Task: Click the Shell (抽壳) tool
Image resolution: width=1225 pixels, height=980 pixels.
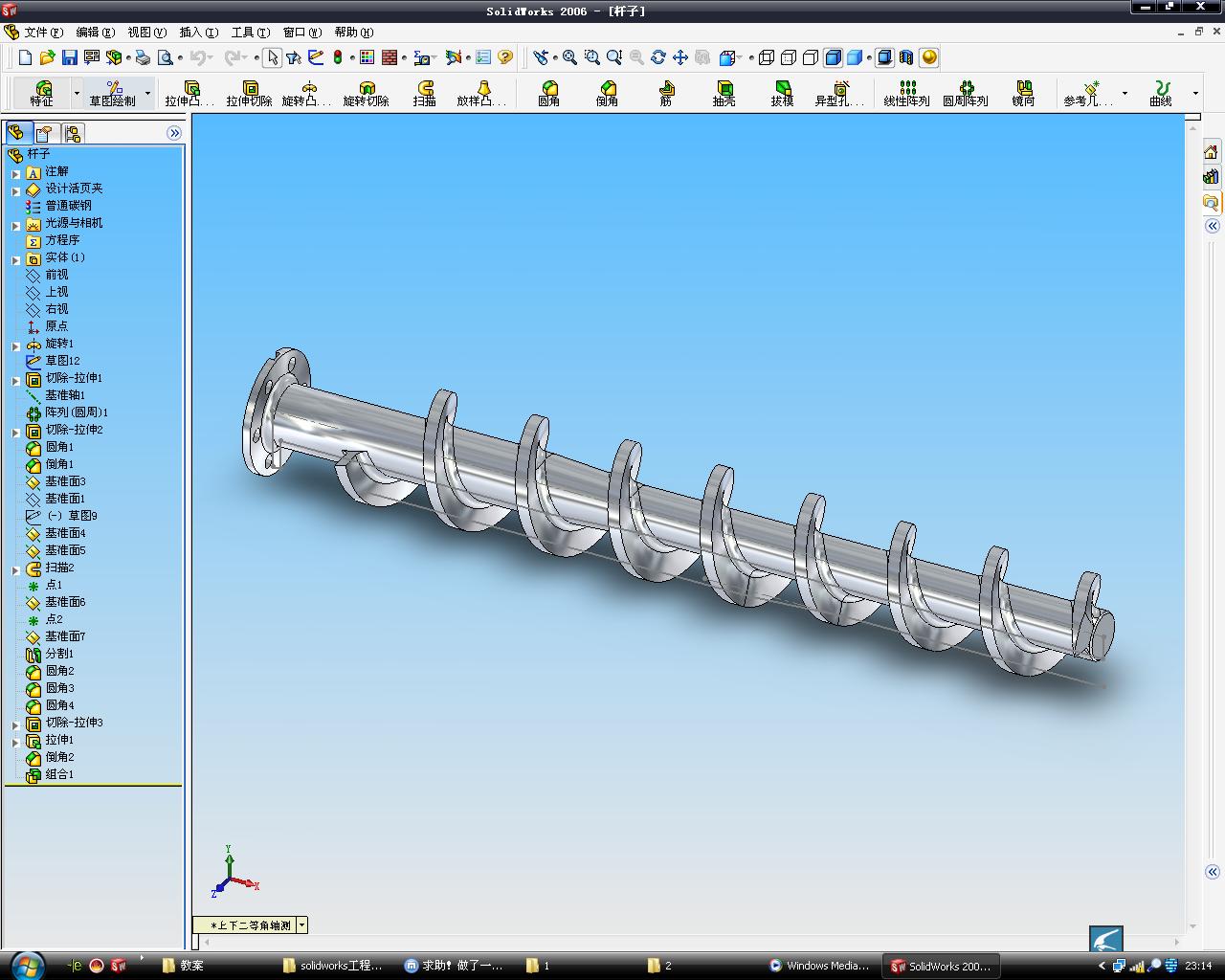Action: [x=724, y=93]
